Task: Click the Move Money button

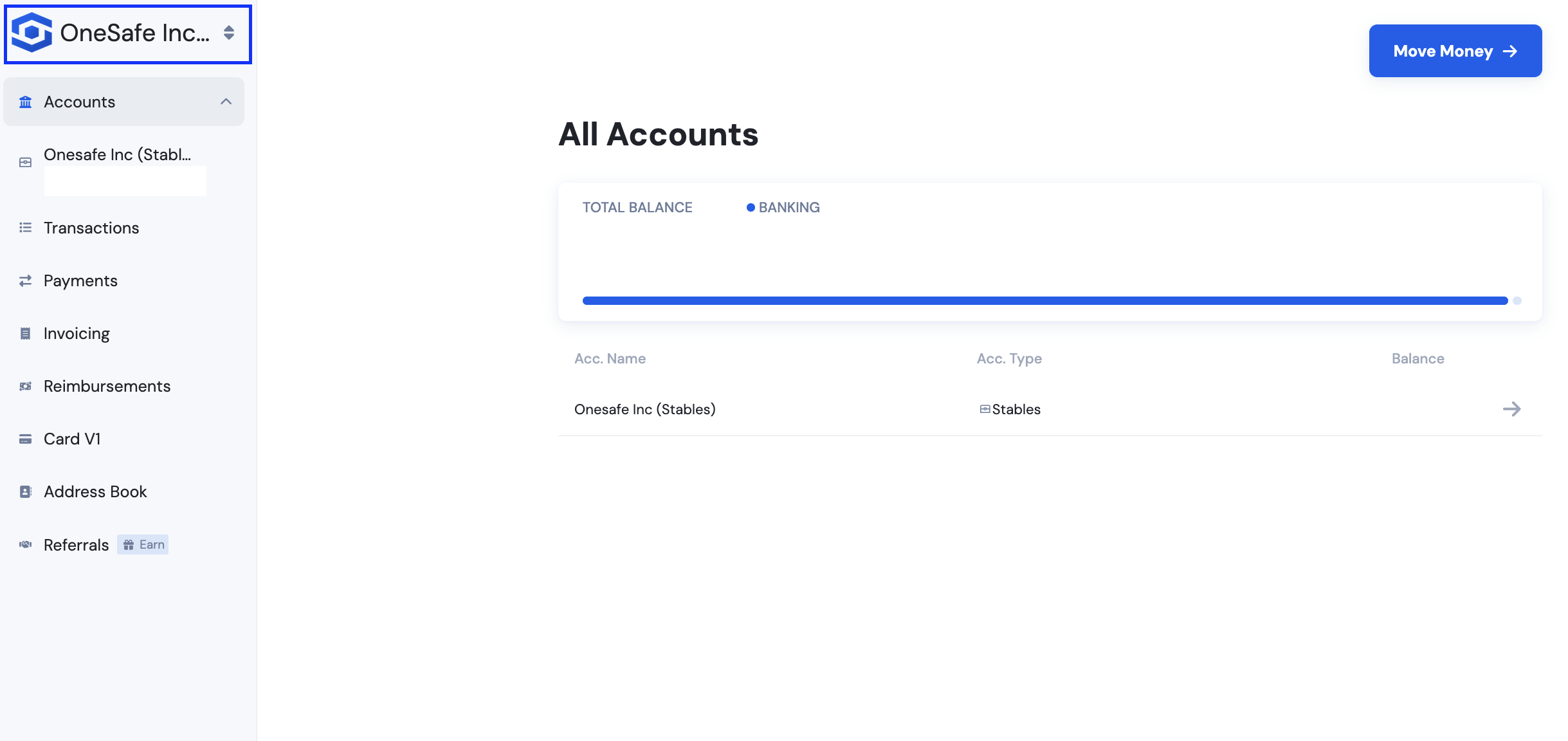Action: (1455, 51)
